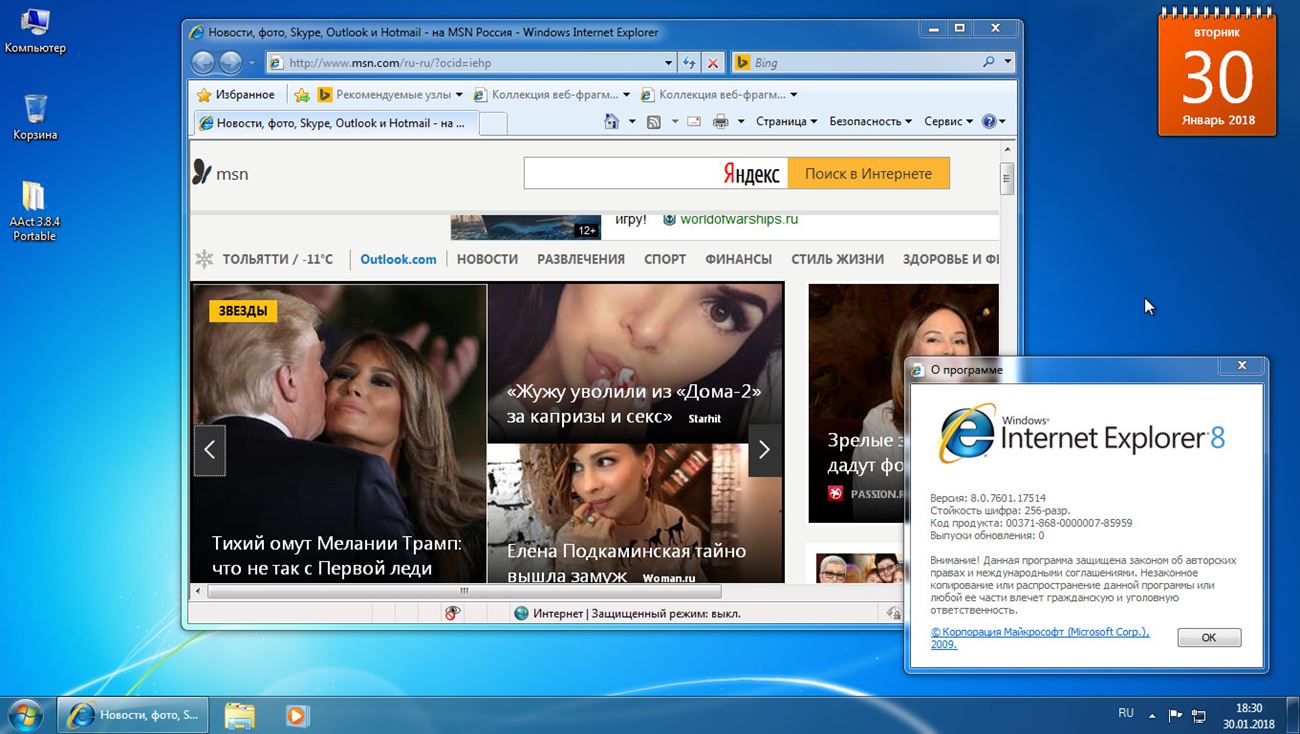Go back with the Back arrow button
This screenshot has width=1300, height=734.
pos(203,62)
